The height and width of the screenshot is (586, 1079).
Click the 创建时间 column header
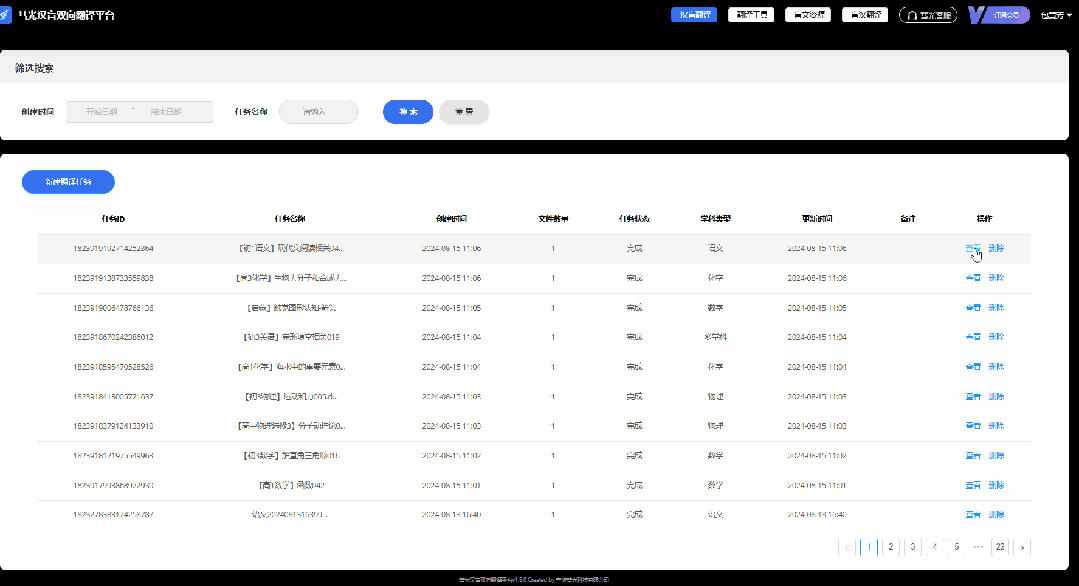coord(451,219)
